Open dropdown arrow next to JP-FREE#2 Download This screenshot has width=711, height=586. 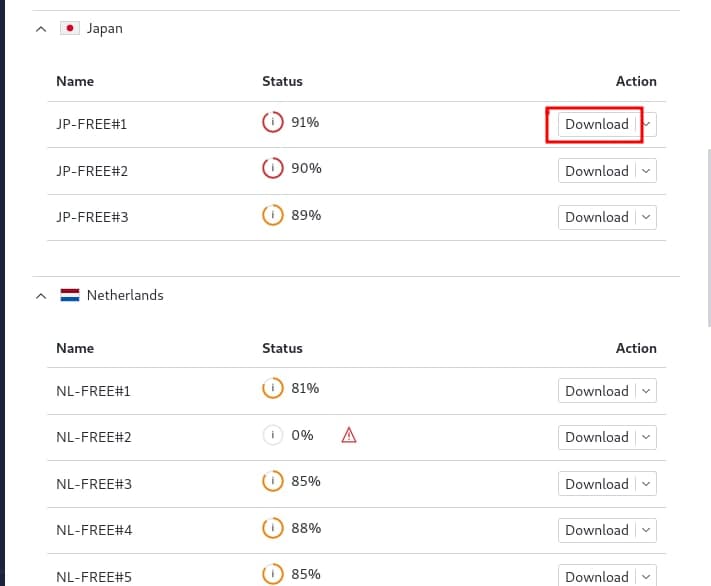tap(646, 171)
